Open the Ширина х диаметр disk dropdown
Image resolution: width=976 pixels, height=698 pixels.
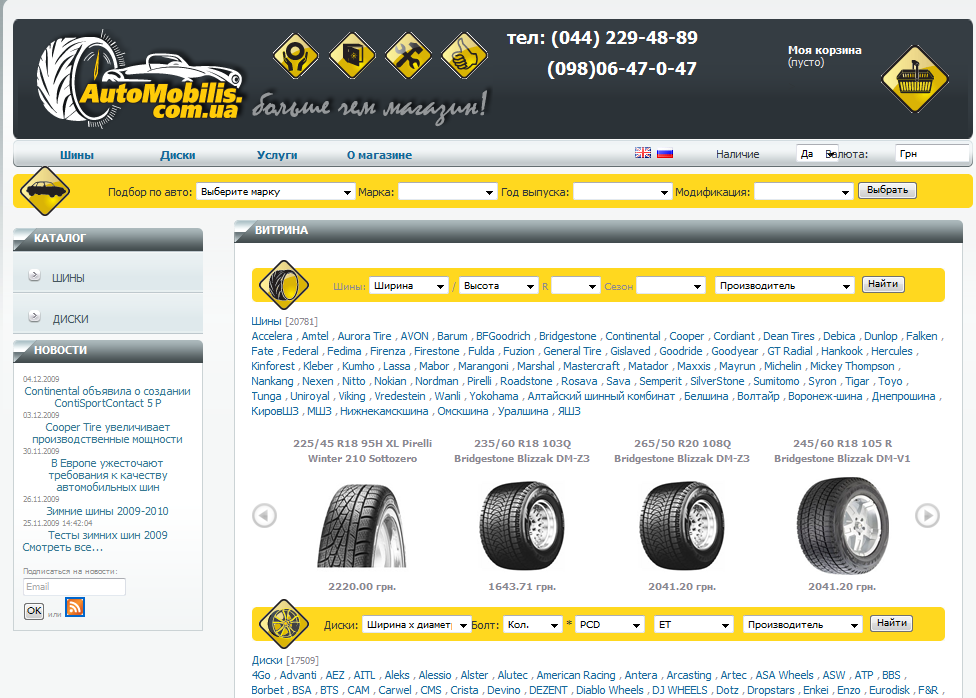click(416, 625)
